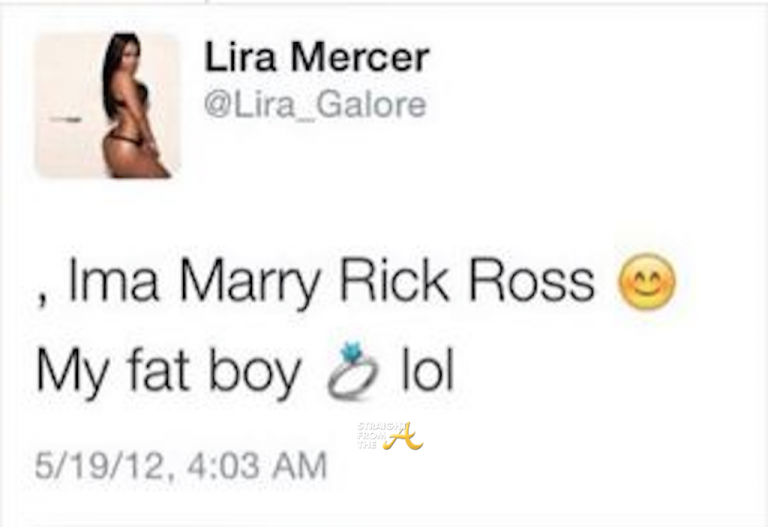The width and height of the screenshot is (768, 527).
Task: Click the word Mercer in the name
Action: (x=360, y=57)
